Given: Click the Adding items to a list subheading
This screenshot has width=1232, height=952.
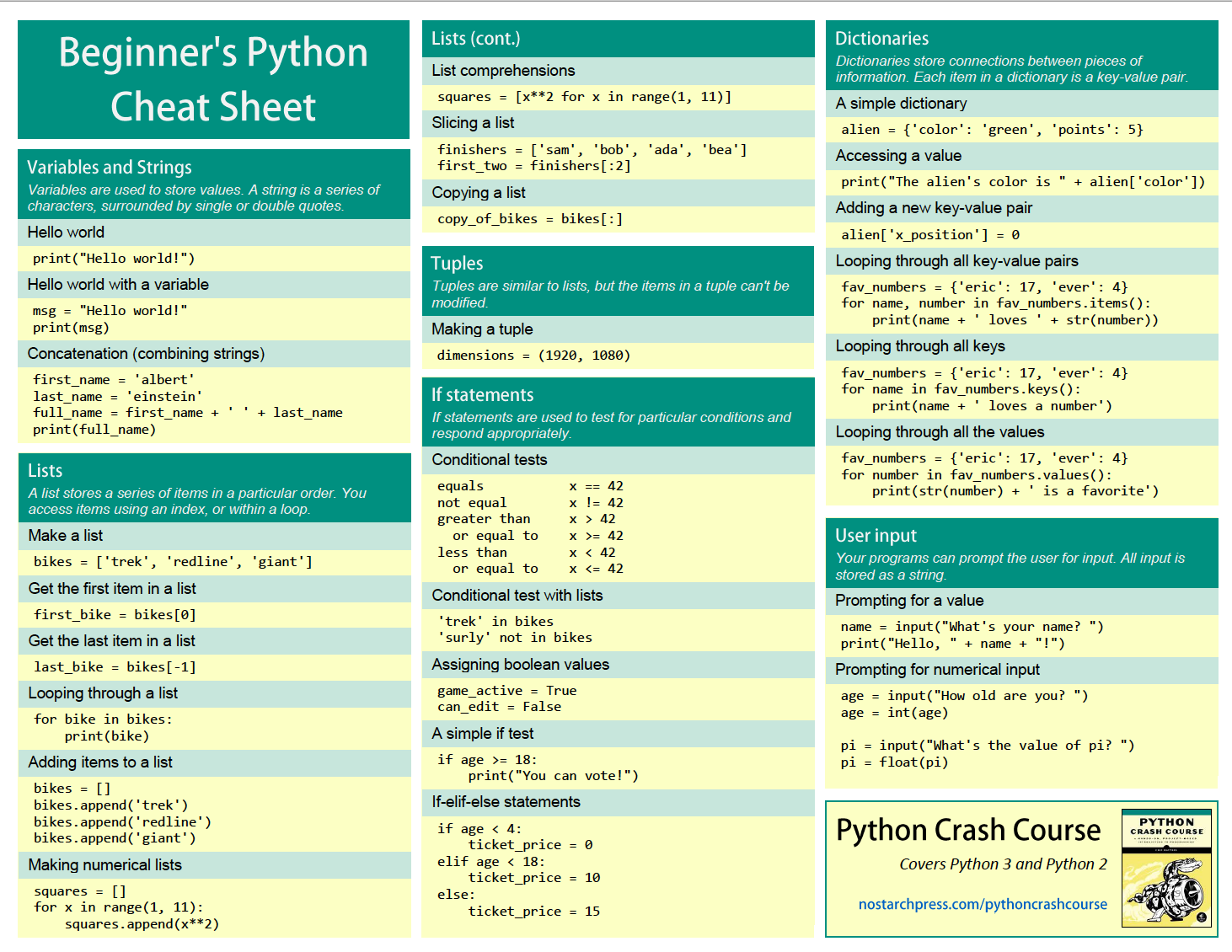Looking at the screenshot, I should [100, 762].
